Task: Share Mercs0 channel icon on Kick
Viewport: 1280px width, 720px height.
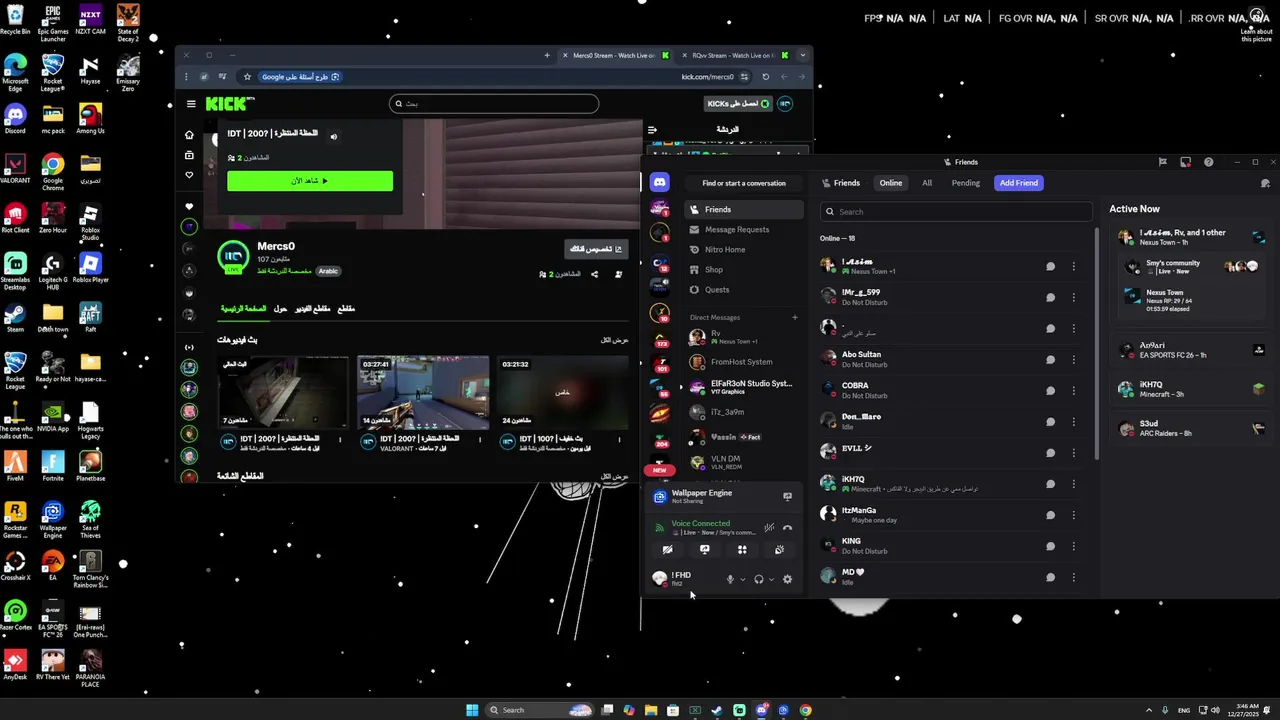Action: 594,274
